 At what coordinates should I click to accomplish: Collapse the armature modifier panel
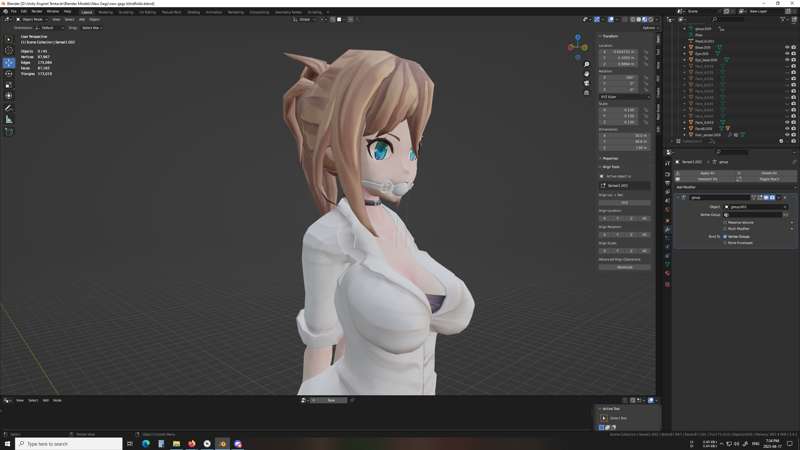(678, 197)
